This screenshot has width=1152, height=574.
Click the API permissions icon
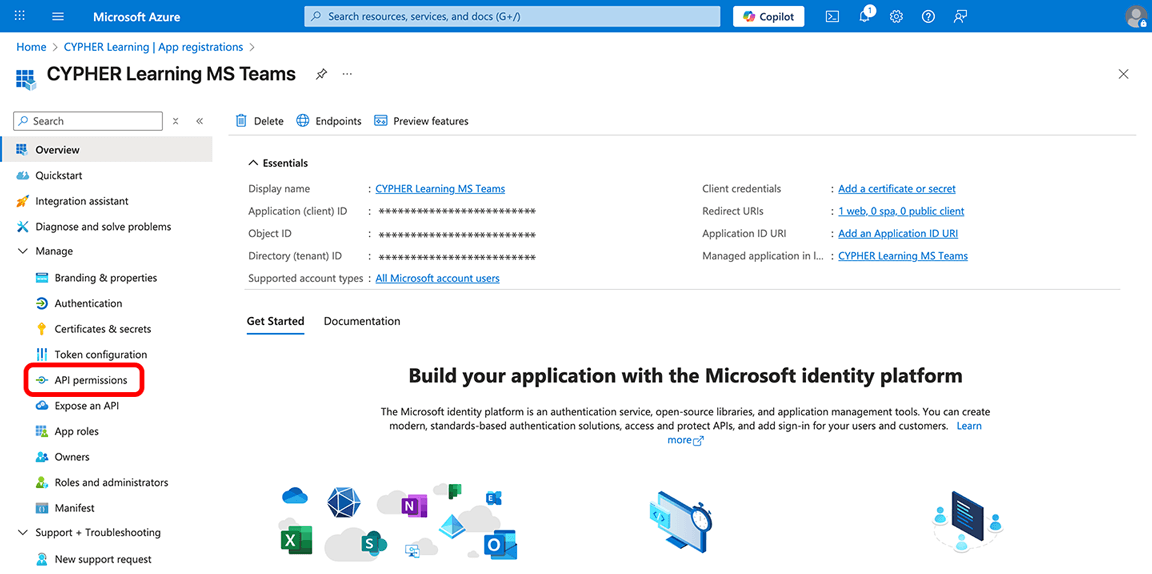coord(42,381)
